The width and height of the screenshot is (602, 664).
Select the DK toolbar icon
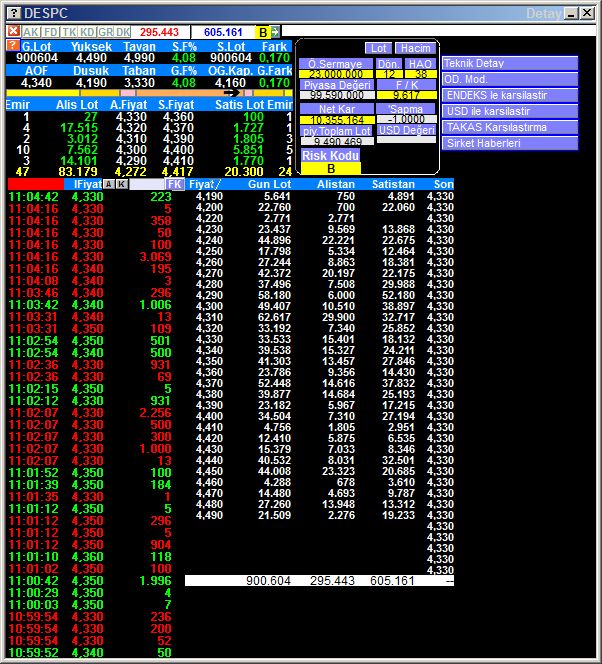(x=123, y=32)
